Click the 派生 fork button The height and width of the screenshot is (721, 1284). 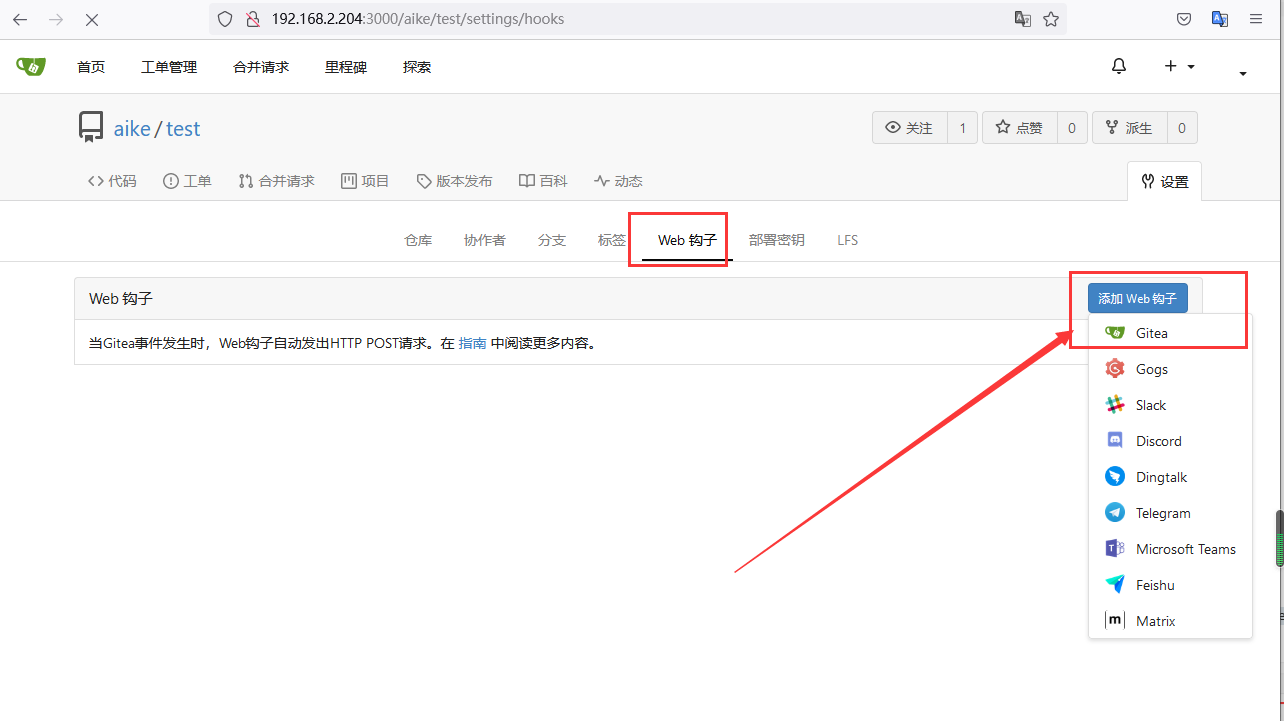coord(1130,128)
